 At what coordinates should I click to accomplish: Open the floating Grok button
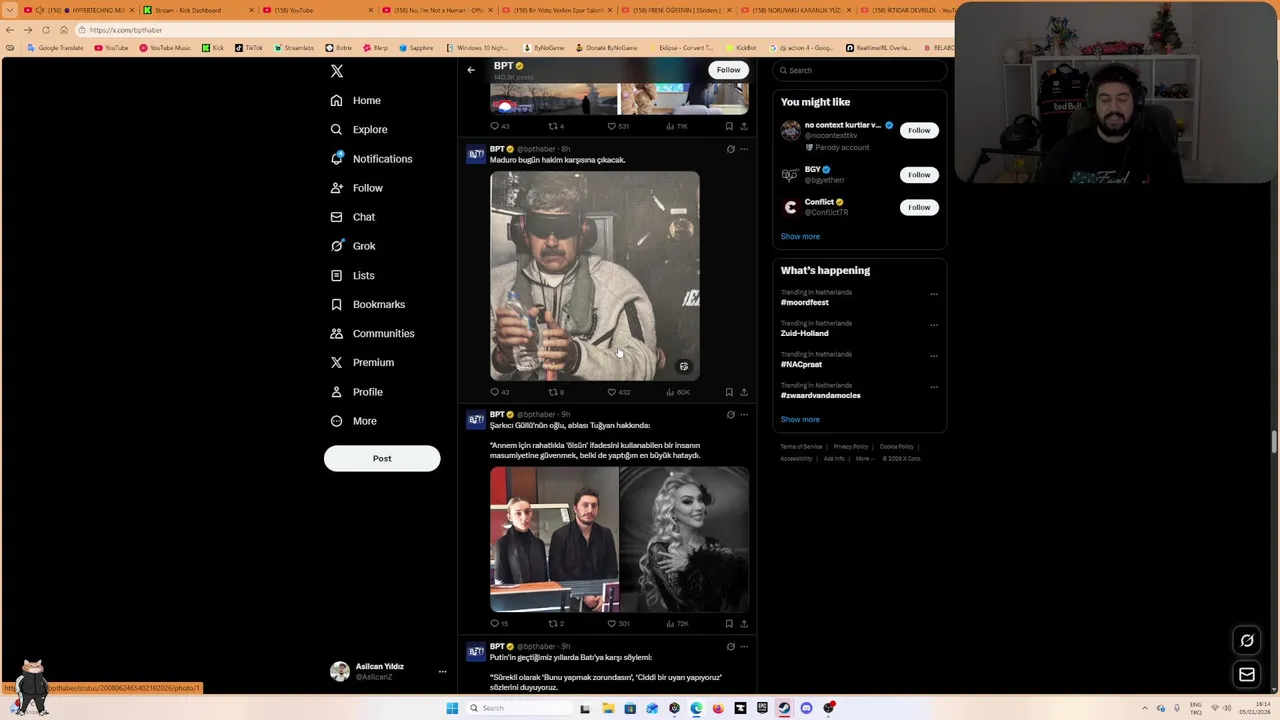[1247, 641]
